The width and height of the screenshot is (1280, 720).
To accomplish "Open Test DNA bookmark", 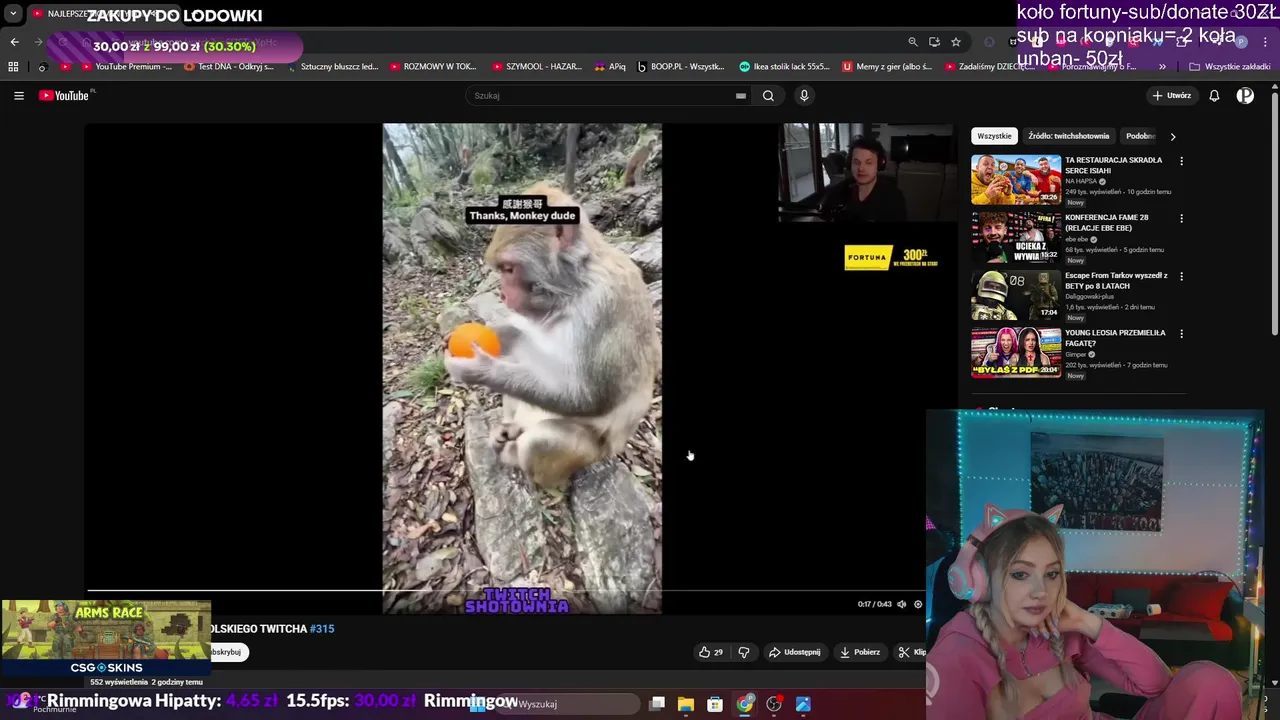I will [229, 67].
